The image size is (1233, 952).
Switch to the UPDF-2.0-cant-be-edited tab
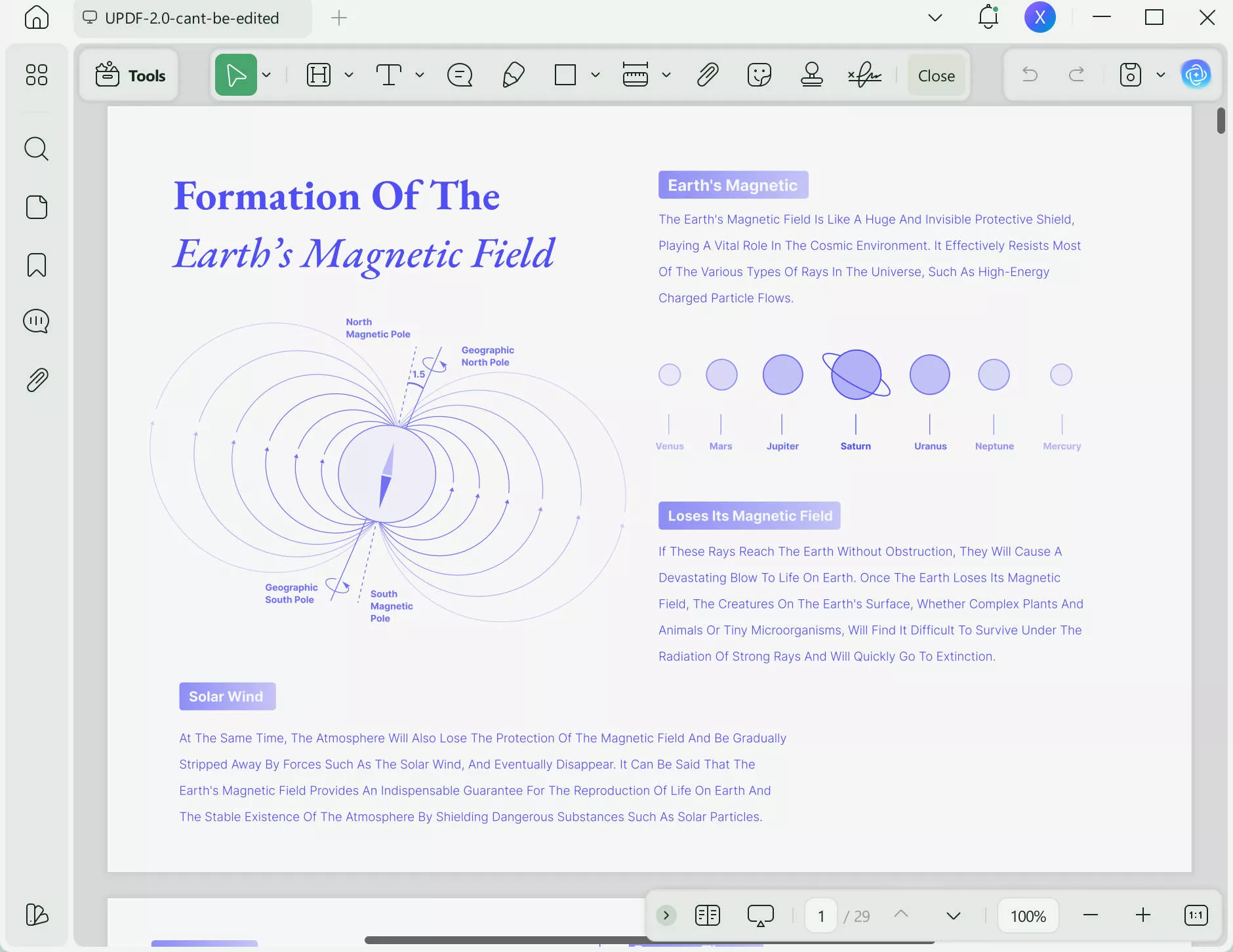pyautogui.click(x=192, y=18)
